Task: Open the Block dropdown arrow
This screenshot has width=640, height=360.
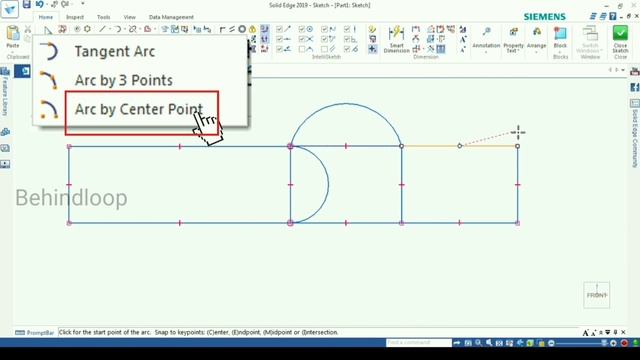Action: [560, 52]
